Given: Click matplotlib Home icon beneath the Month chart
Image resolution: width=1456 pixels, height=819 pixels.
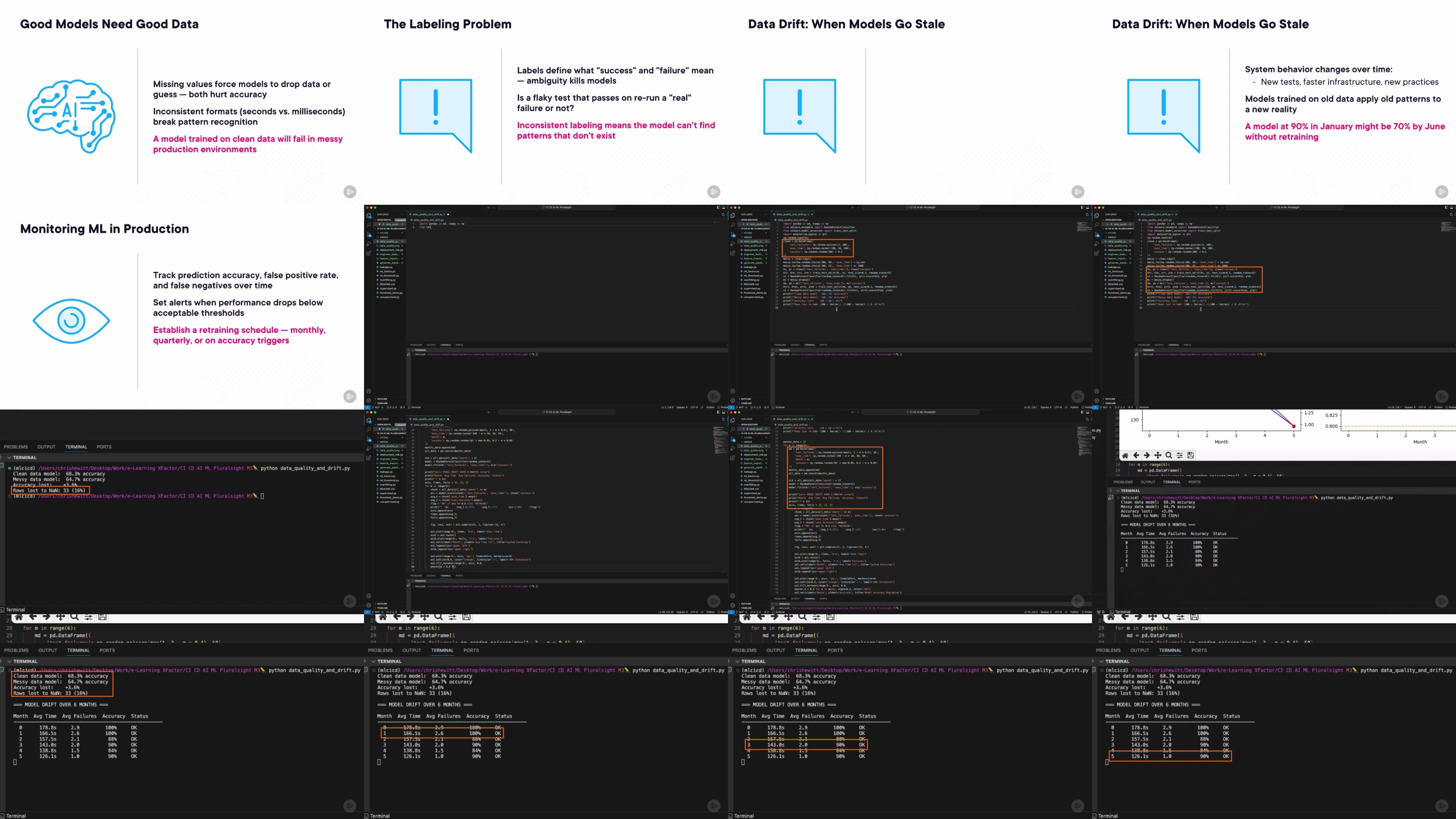Looking at the screenshot, I should coord(1125,455).
